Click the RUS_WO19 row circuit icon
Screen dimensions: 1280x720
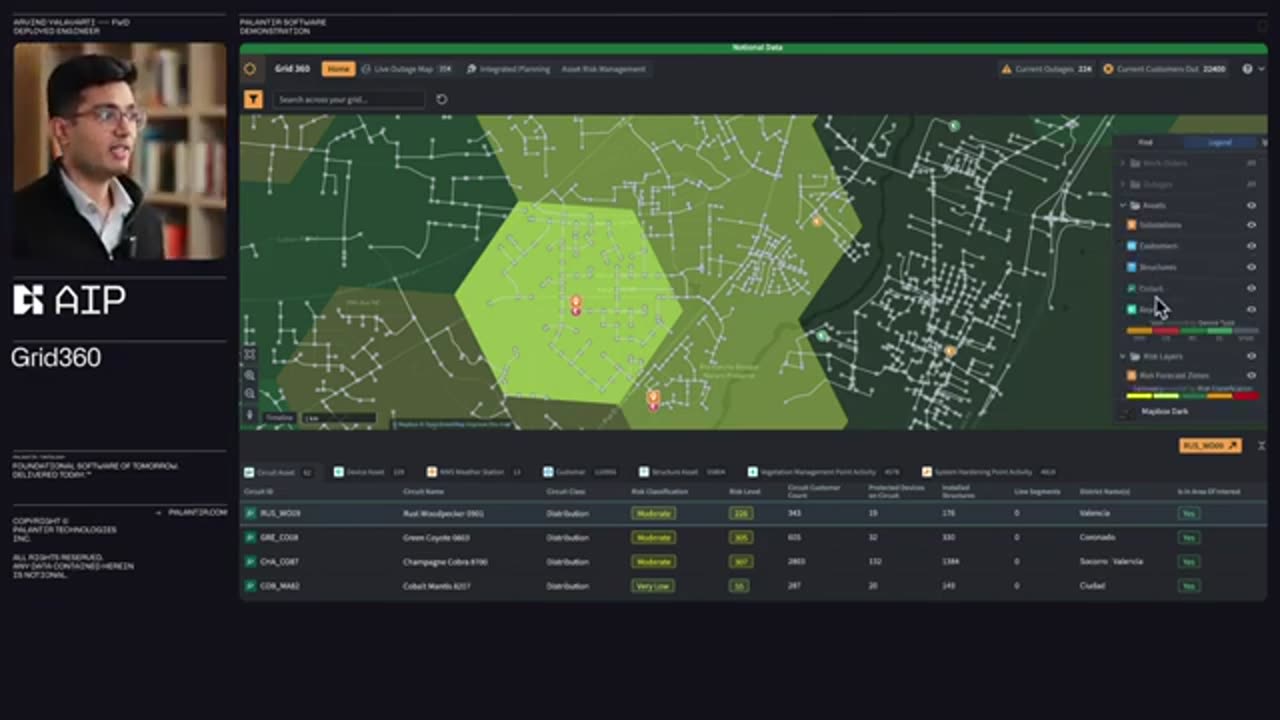point(250,513)
